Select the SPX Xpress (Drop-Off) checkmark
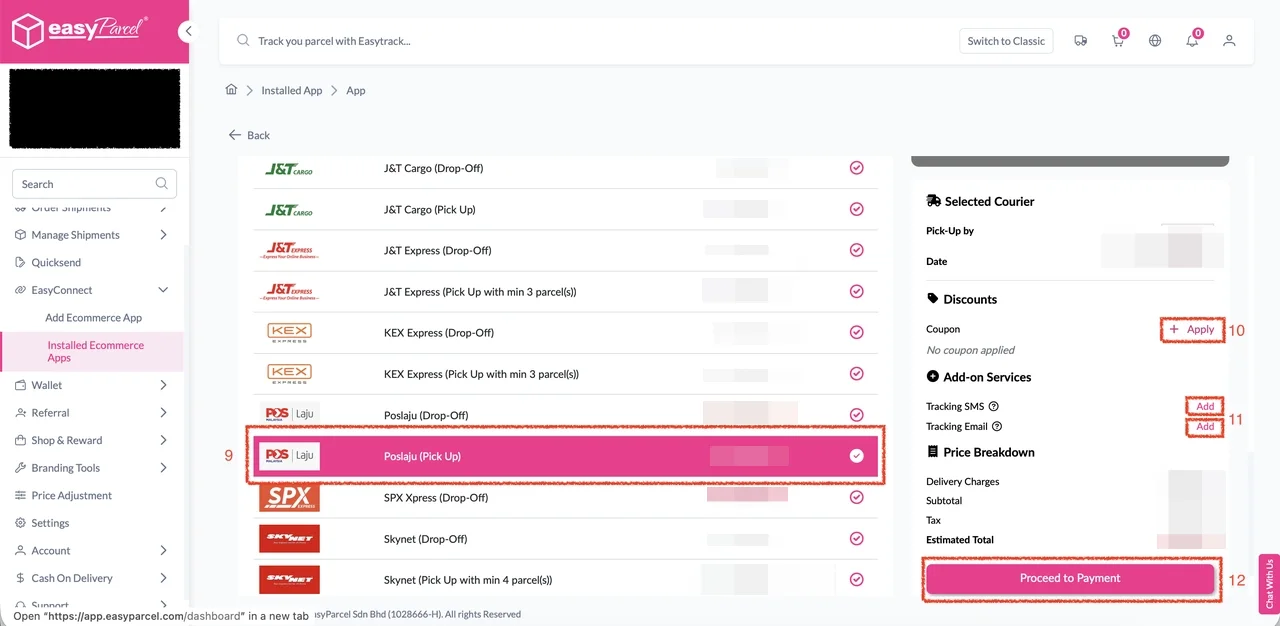The width and height of the screenshot is (1280, 626). coord(856,497)
